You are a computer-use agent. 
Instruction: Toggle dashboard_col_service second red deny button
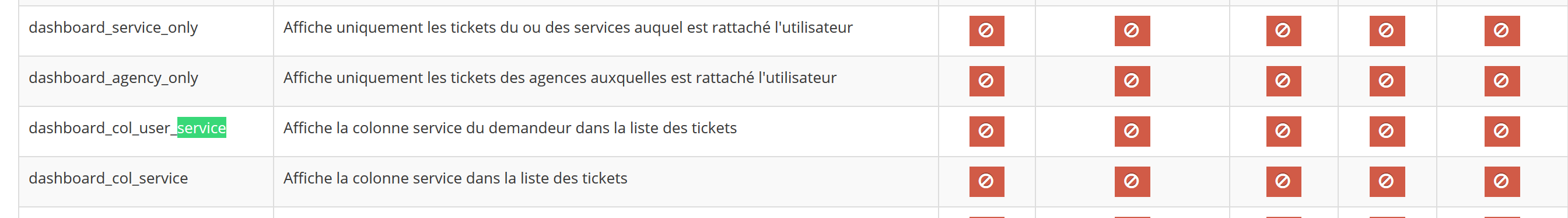coord(1132,181)
